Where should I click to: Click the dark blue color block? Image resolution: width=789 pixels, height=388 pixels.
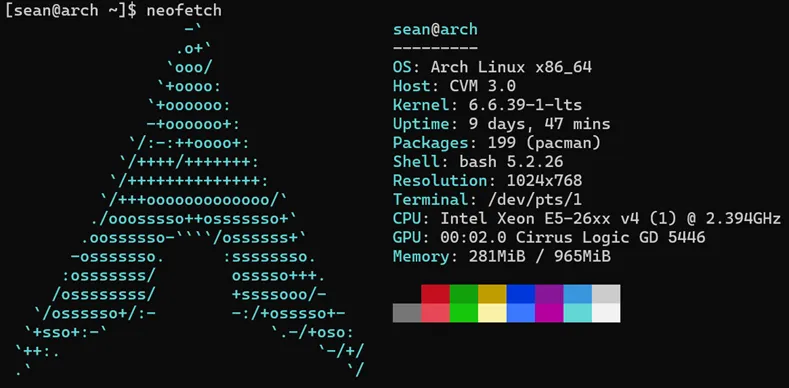click(521, 294)
